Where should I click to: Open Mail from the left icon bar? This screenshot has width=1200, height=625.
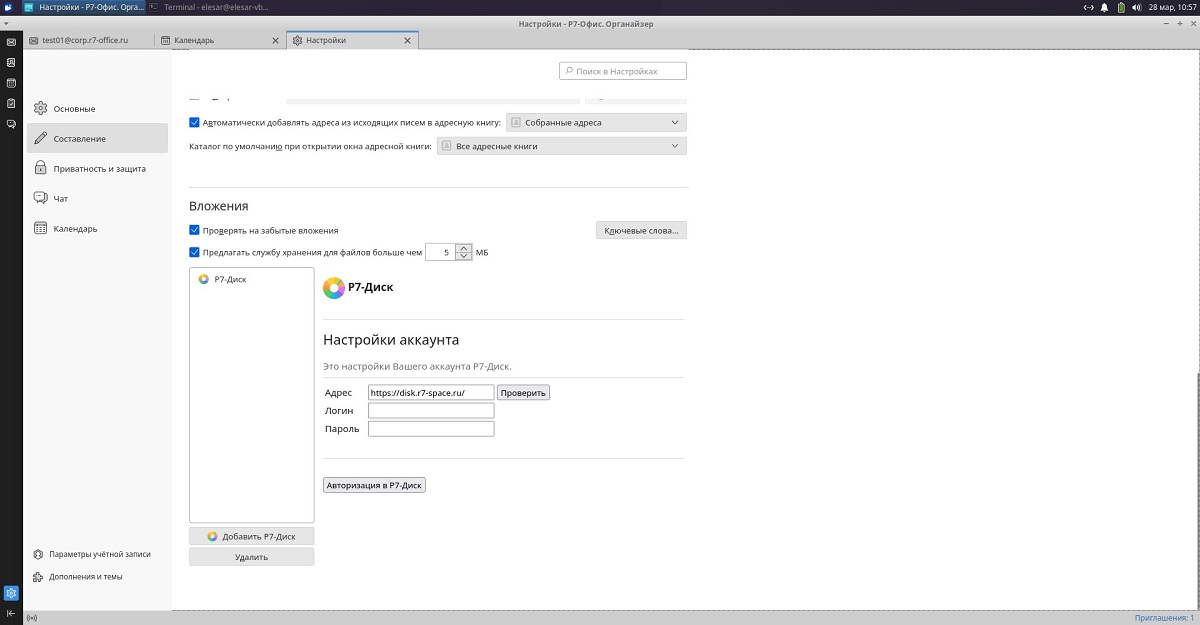[11, 42]
